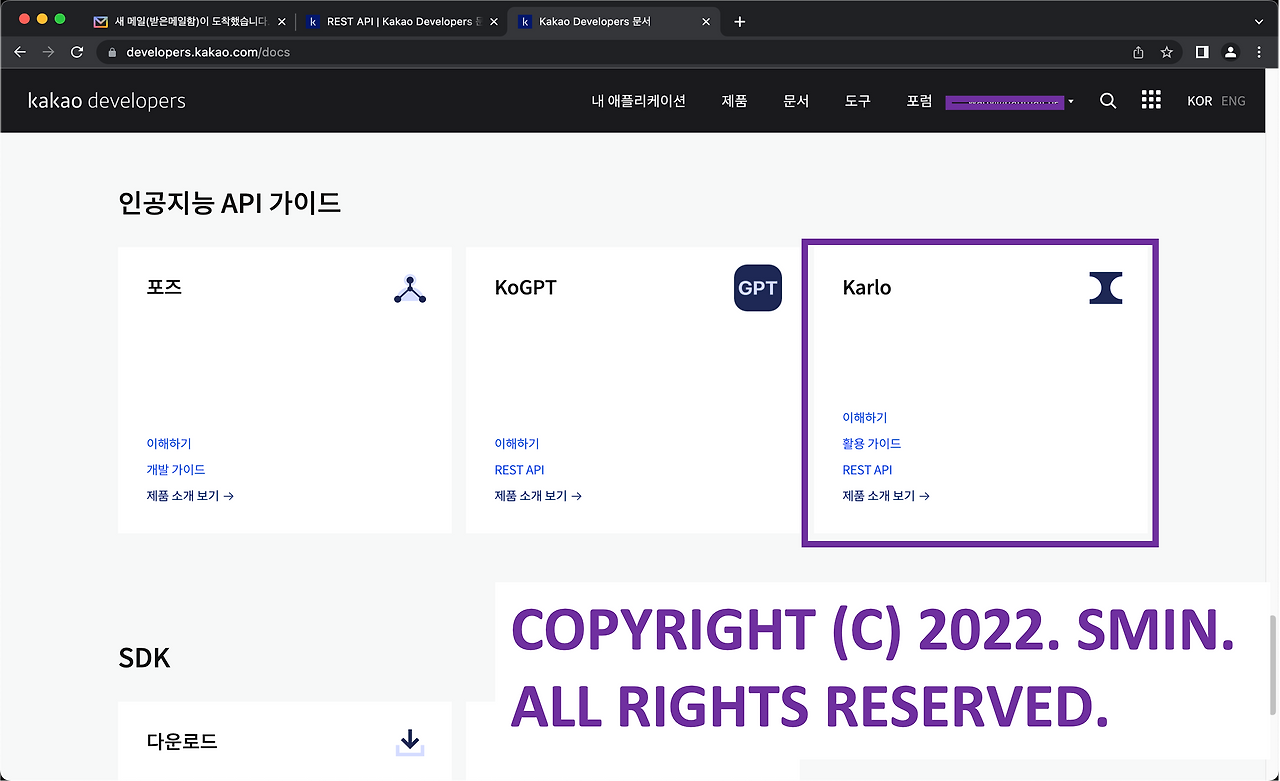Expand the account dropdown arrow
Viewport: 1280px width, 781px height.
coord(1071,102)
